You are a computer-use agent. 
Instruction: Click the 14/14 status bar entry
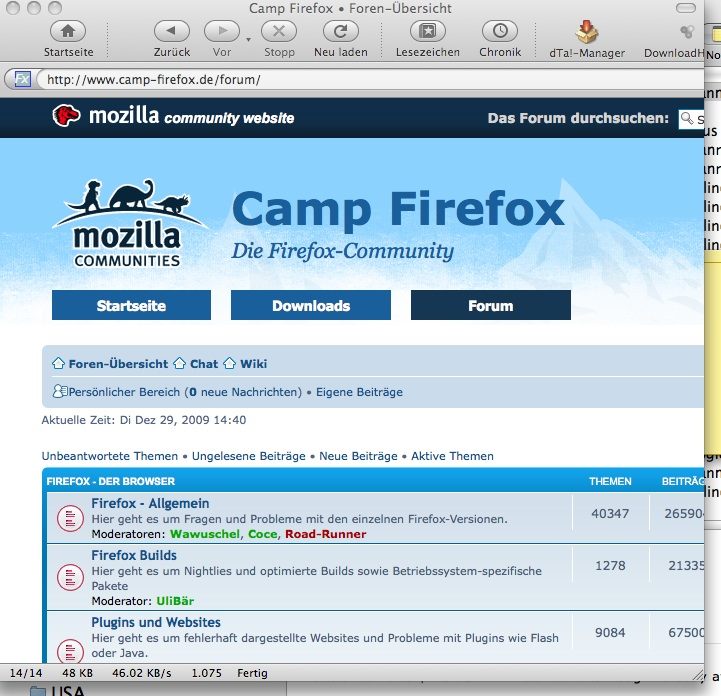tap(26, 673)
